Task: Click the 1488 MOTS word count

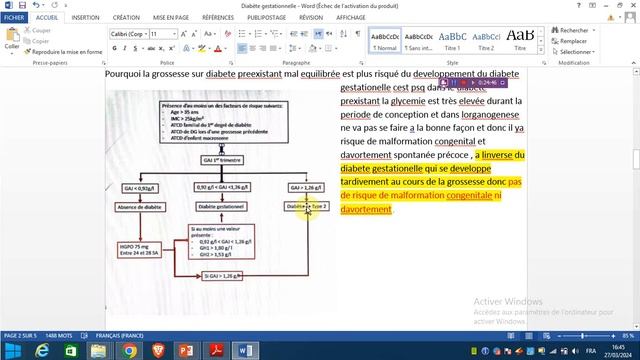Action: click(59, 336)
